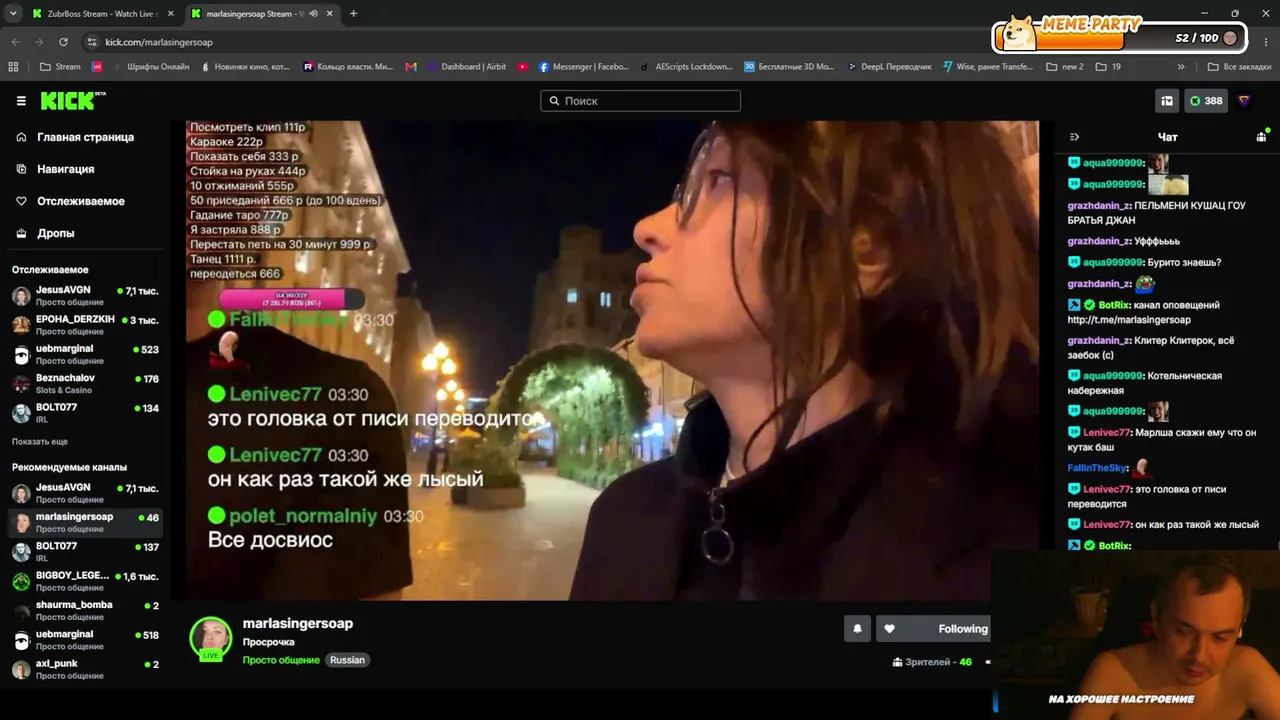The height and width of the screenshot is (720, 1280).
Task: Open the Kick hamburger menu
Action: click(21, 101)
